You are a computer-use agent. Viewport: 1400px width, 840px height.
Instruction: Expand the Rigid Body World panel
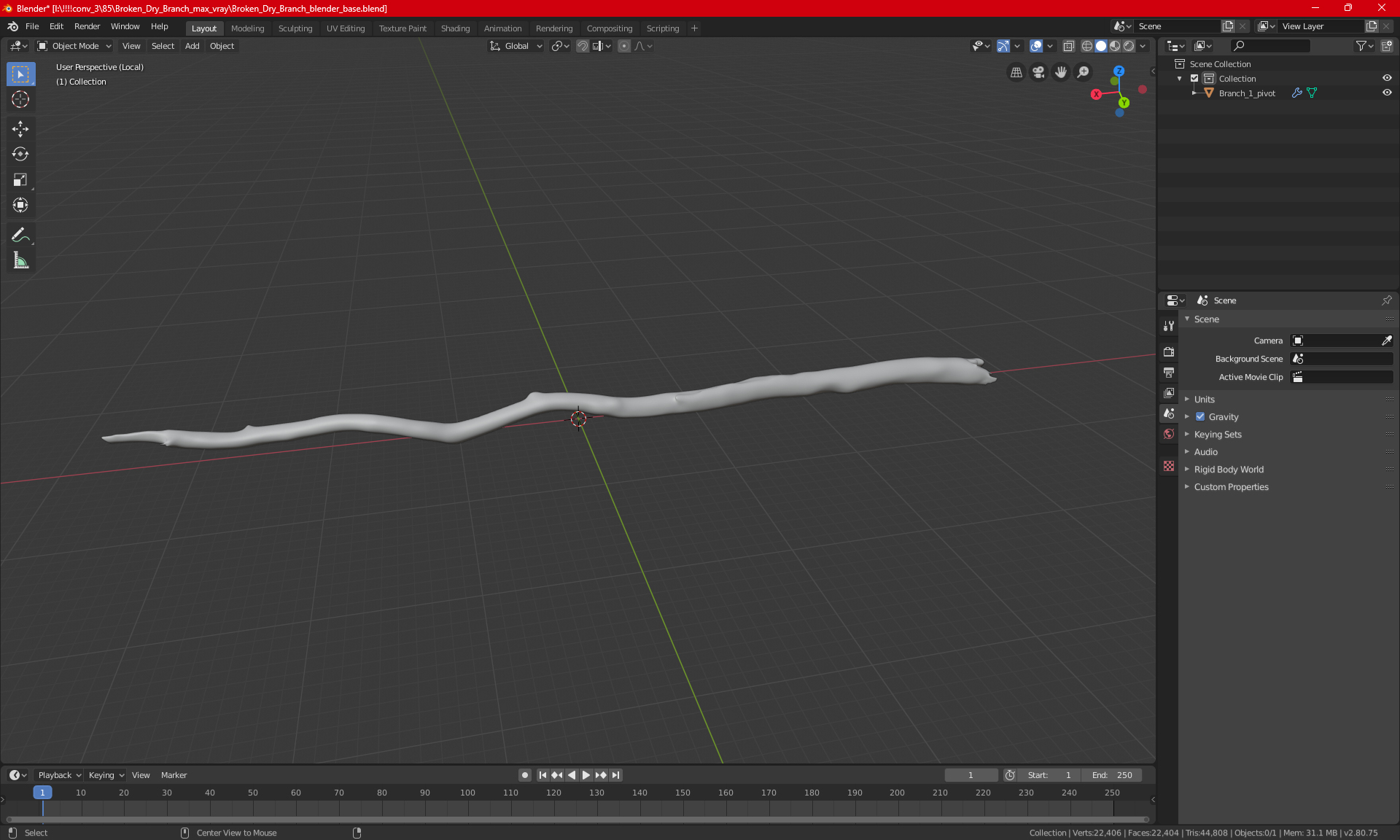(x=1229, y=470)
